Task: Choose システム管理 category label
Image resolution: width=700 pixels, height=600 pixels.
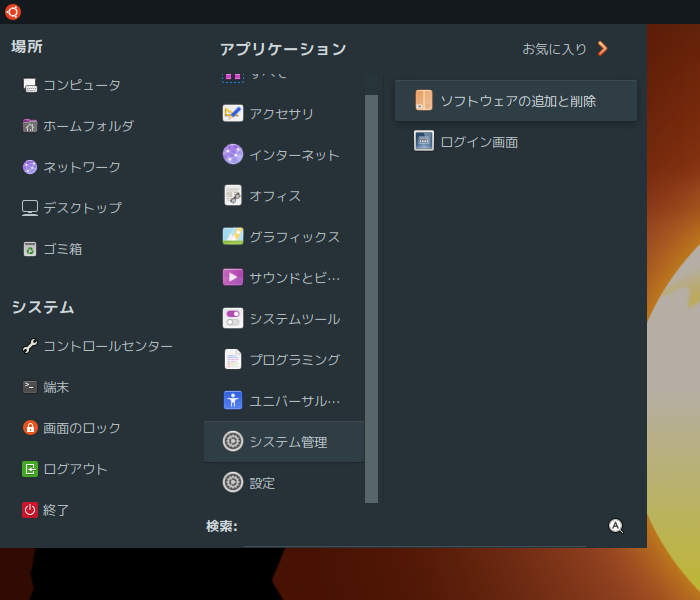Action: click(288, 442)
